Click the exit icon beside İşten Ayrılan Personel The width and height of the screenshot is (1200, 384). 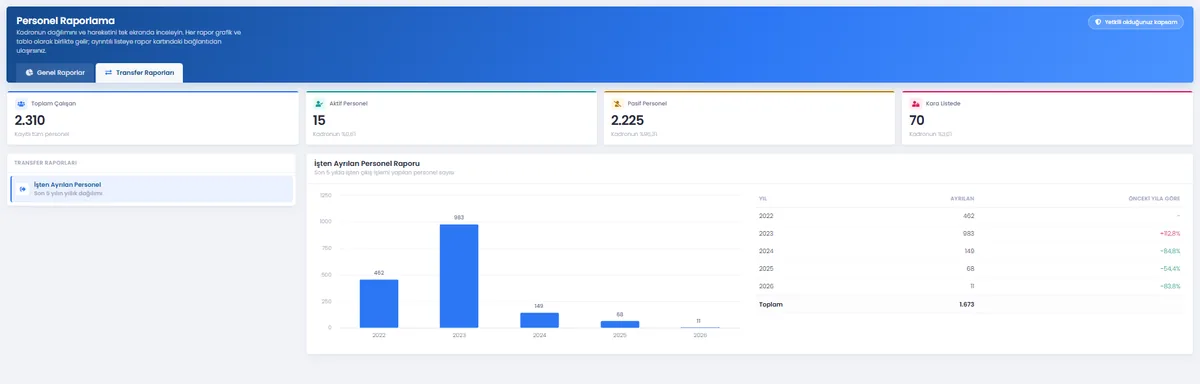[x=23, y=188]
